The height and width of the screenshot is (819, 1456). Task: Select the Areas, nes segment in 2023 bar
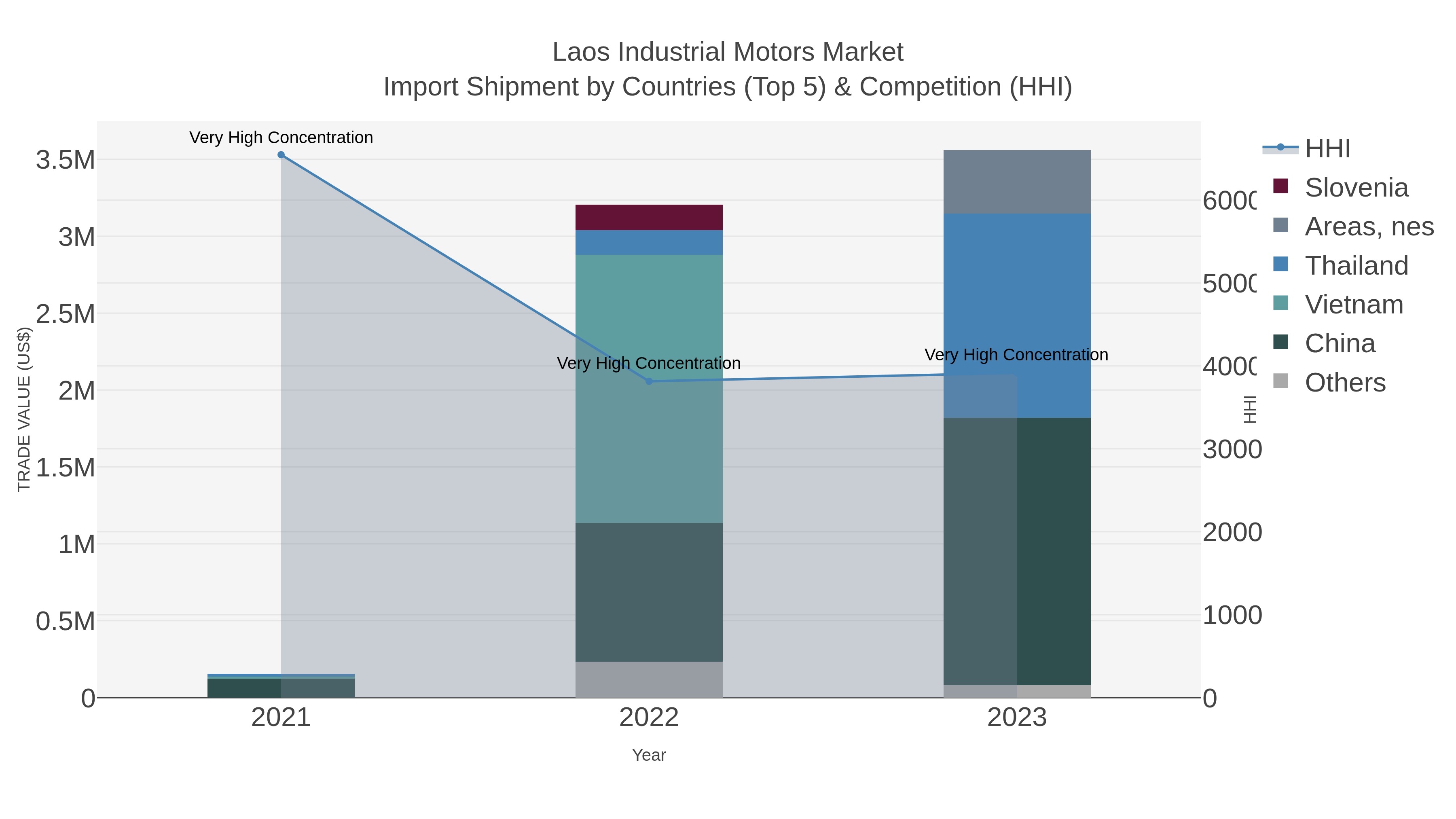[x=1017, y=182]
